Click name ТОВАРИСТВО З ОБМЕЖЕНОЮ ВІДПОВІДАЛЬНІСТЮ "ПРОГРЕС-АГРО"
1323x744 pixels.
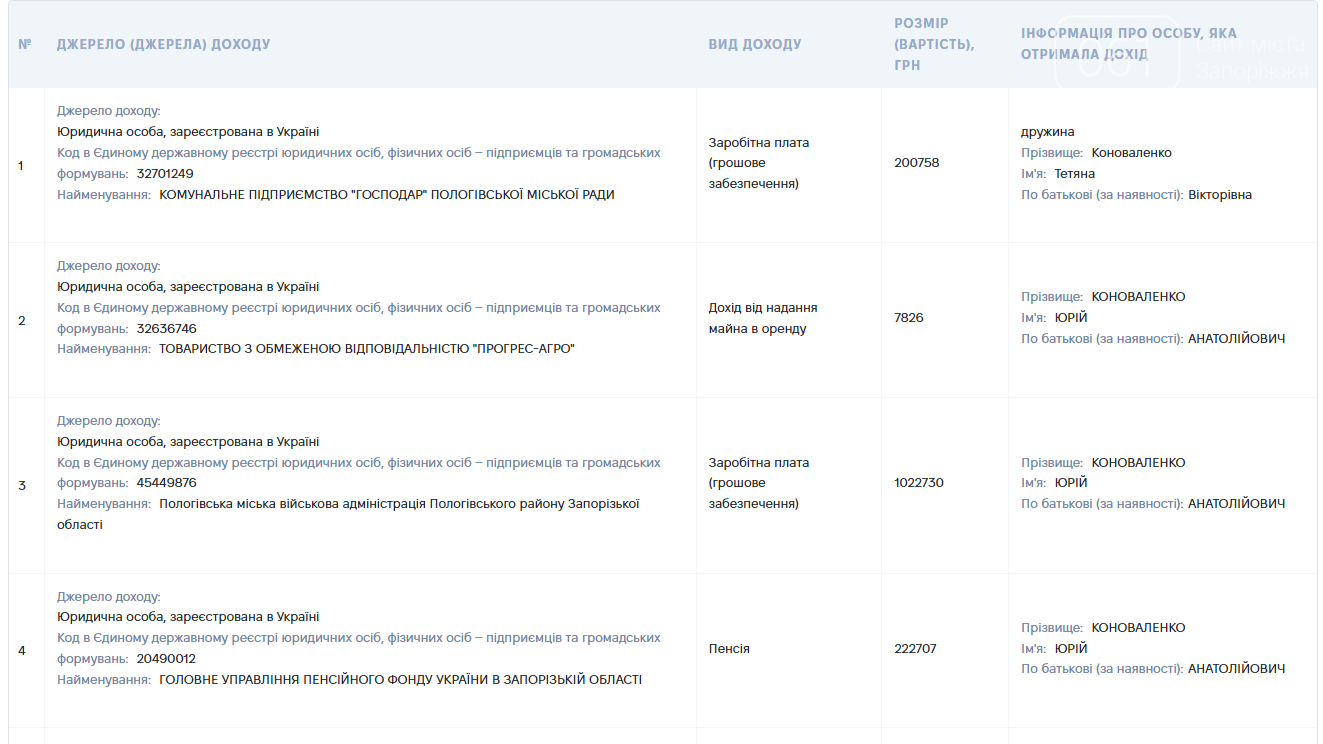[x=367, y=348]
